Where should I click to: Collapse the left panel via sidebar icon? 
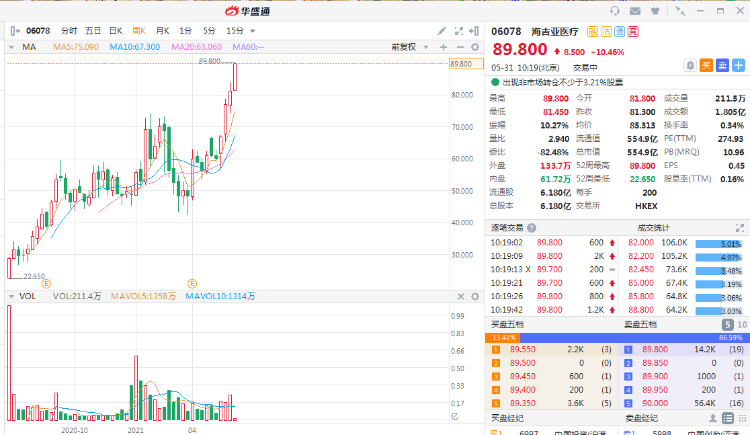coord(15,31)
